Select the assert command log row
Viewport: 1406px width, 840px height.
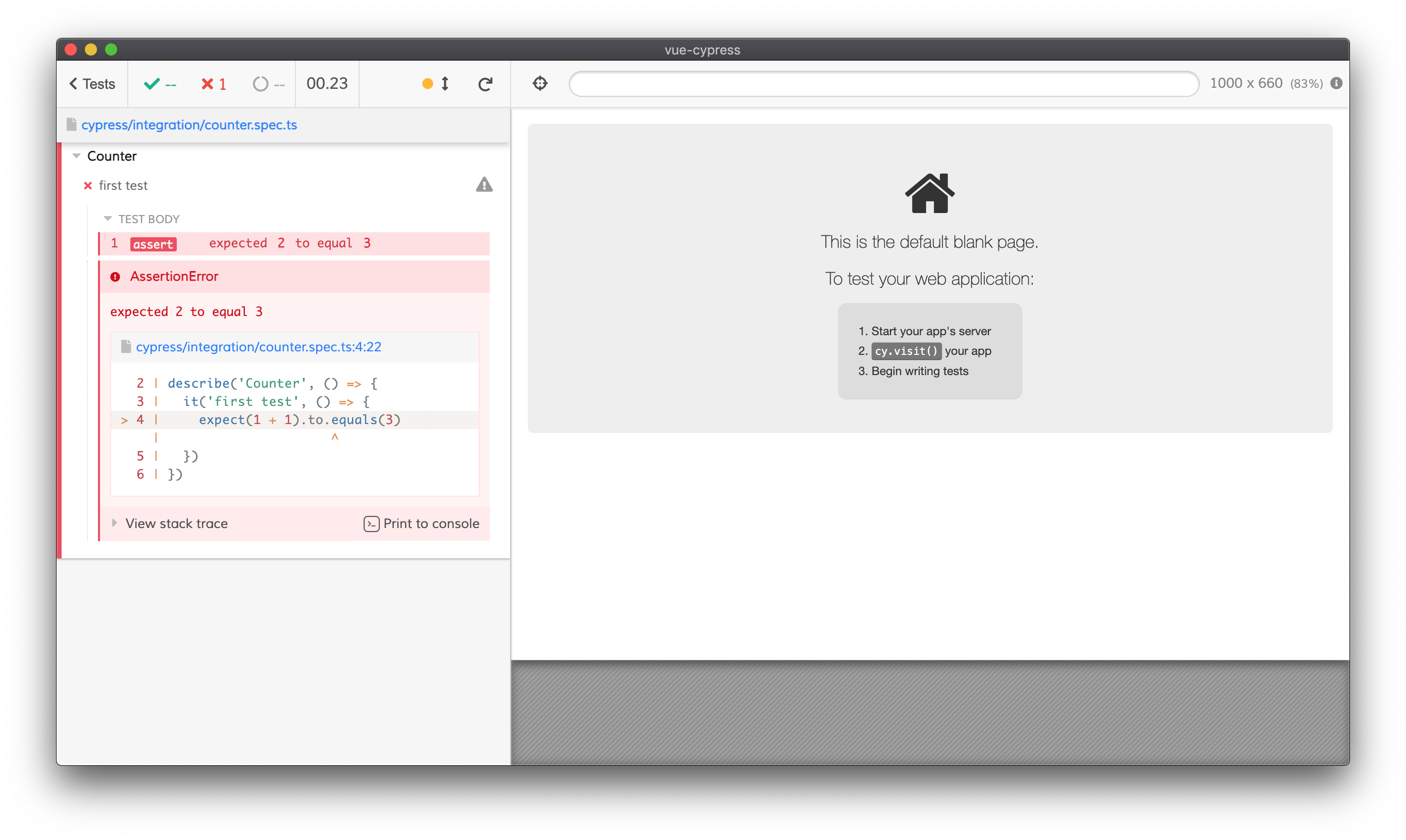click(x=294, y=243)
